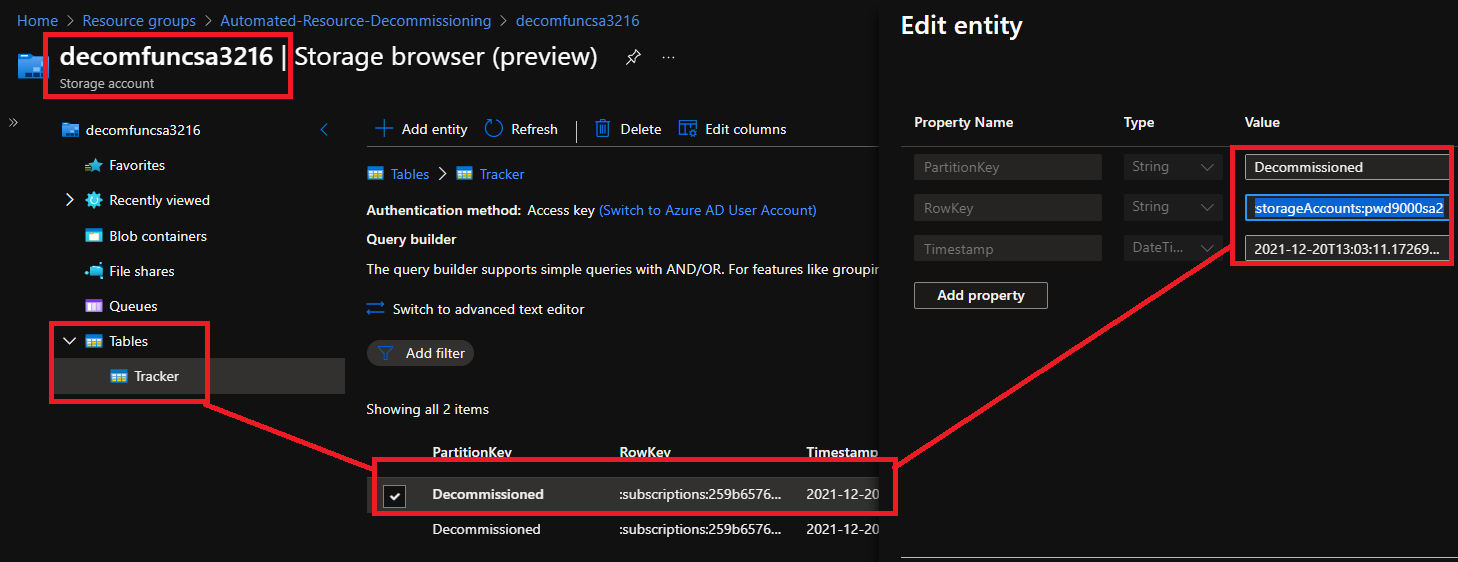Open RowKey type String dropdown
This screenshot has width=1458, height=562.
[x=1174, y=207]
